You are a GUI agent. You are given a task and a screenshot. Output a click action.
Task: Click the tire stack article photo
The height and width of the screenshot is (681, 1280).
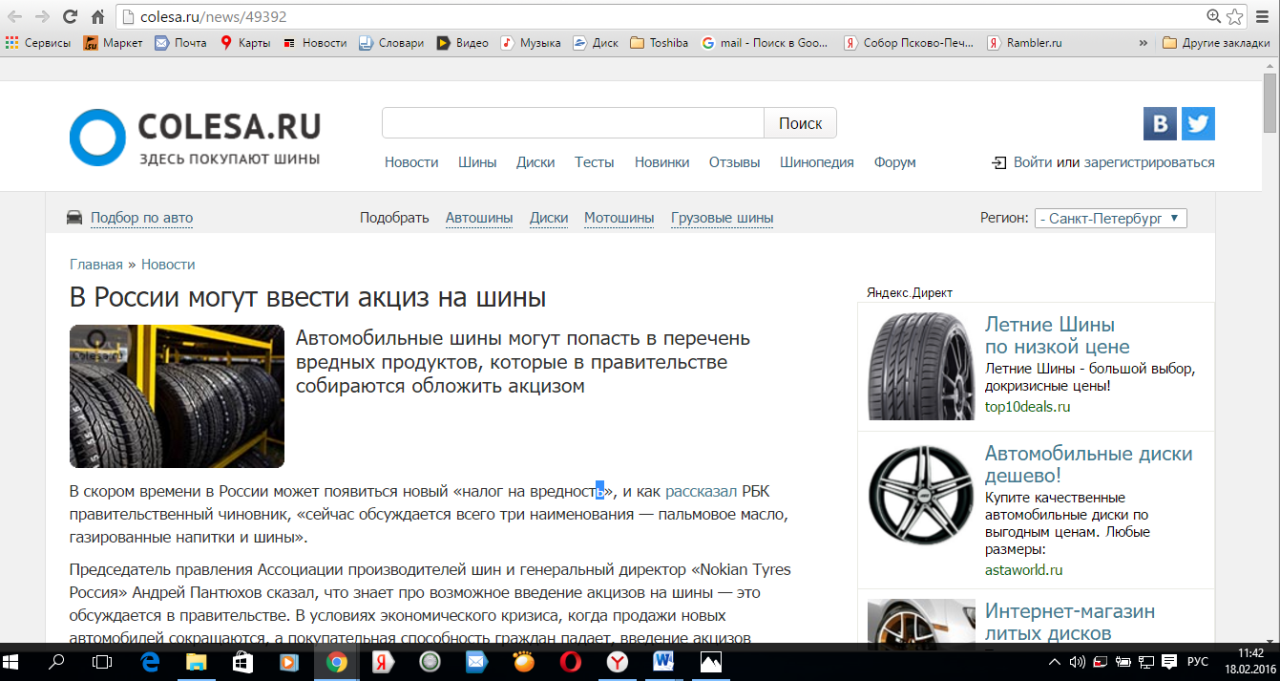tap(177, 396)
